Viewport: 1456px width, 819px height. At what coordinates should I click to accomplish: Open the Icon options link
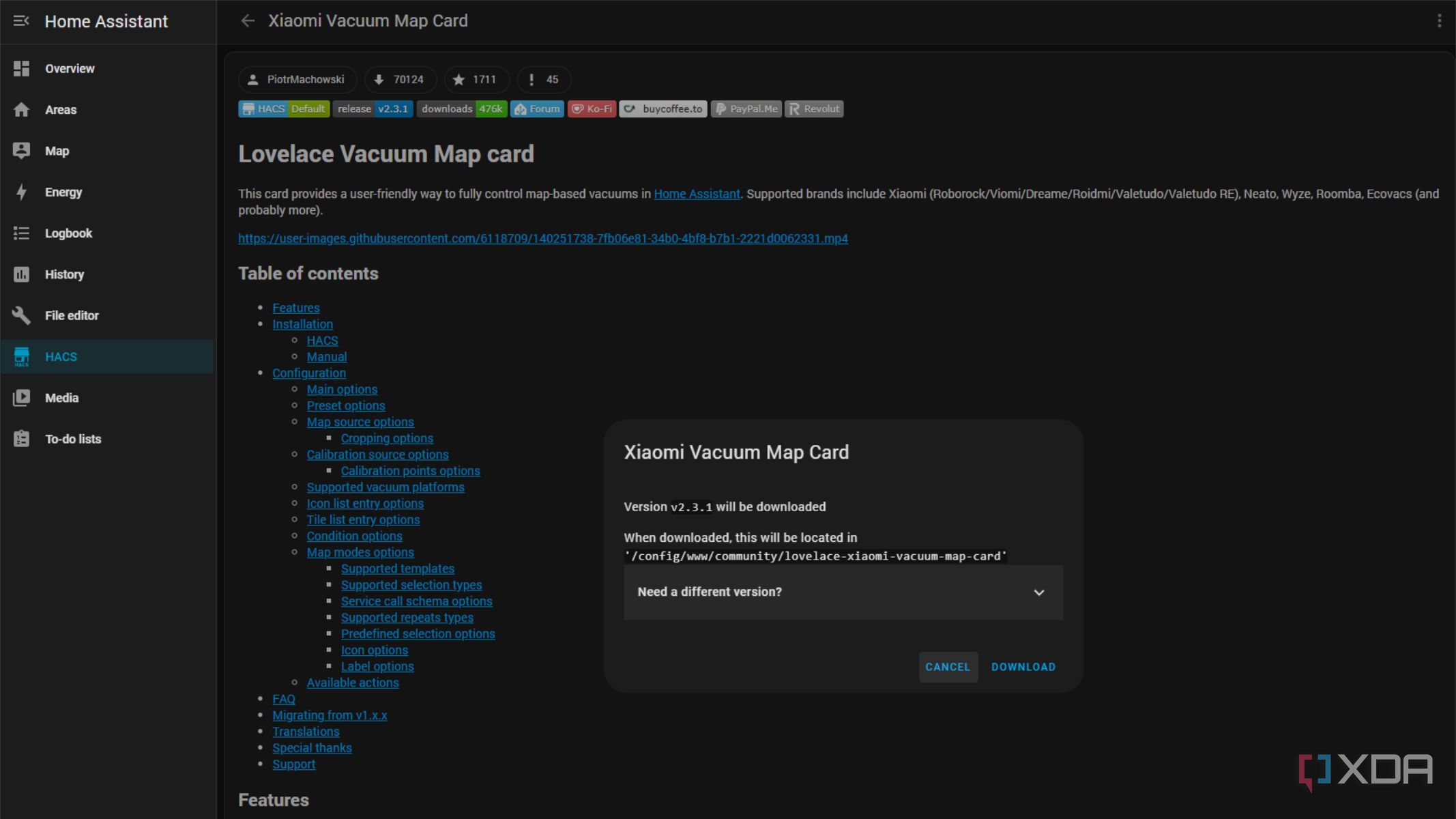[375, 650]
